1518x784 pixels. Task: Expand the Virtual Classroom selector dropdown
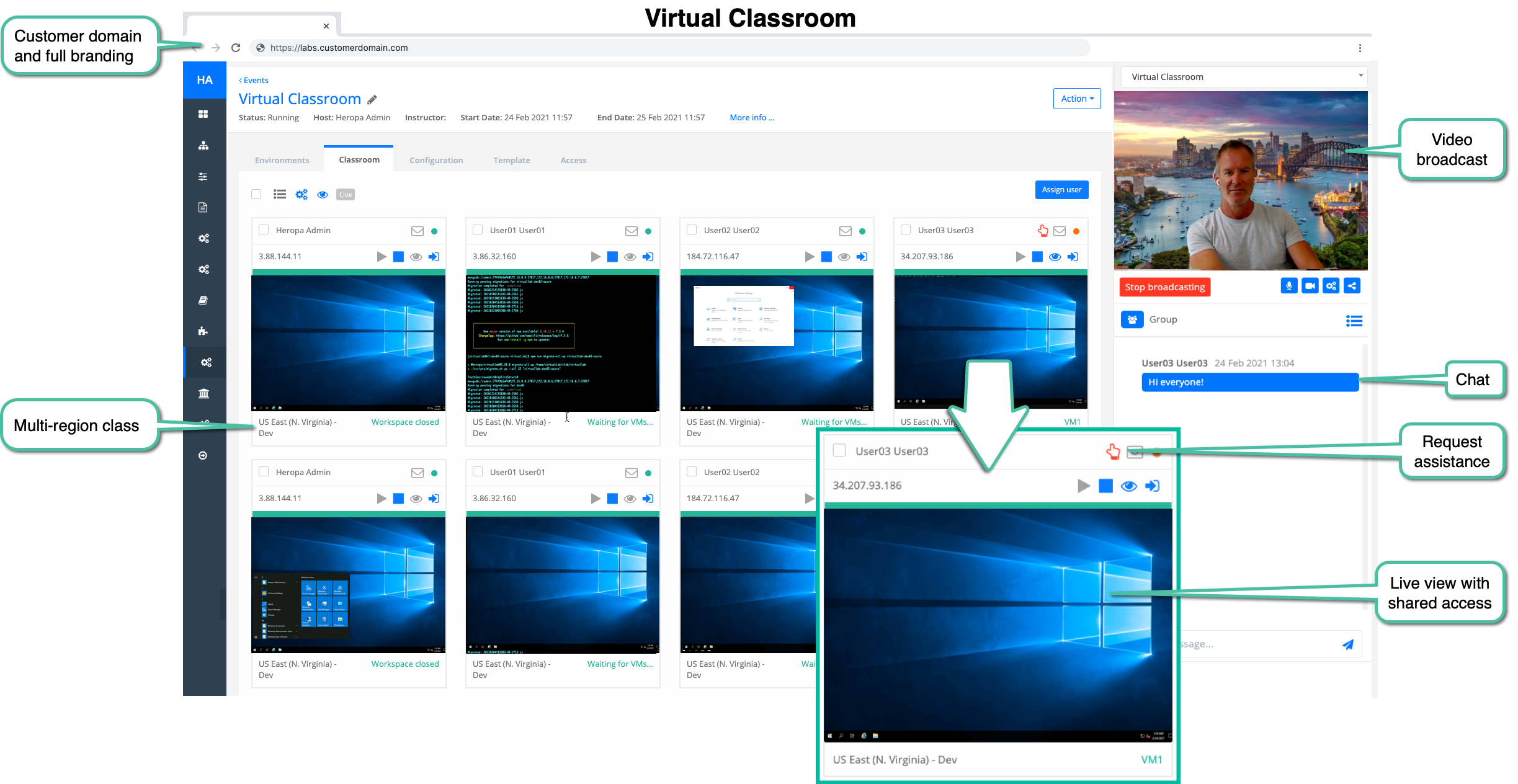coord(1244,77)
